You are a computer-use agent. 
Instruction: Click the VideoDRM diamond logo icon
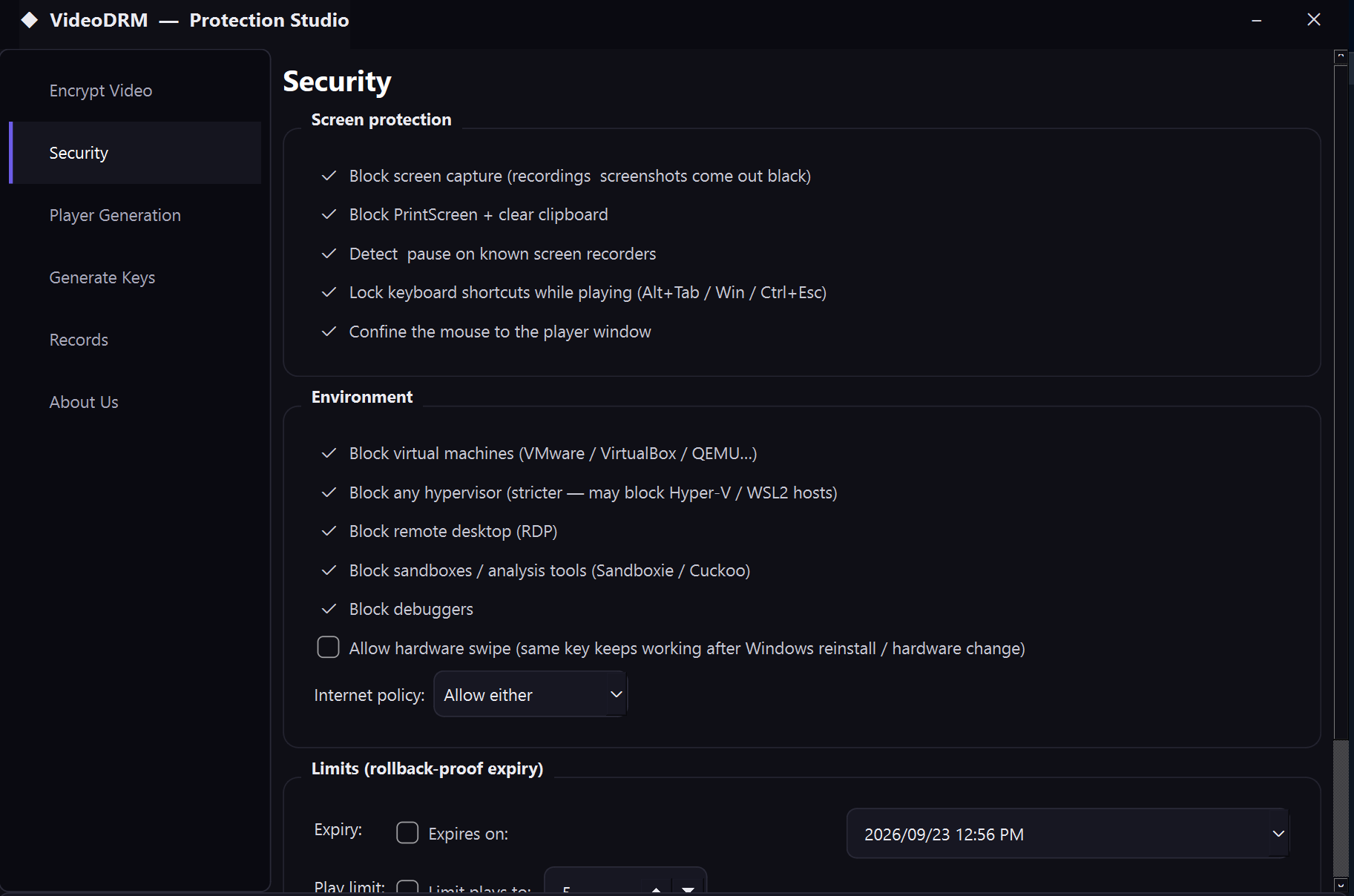(x=29, y=20)
